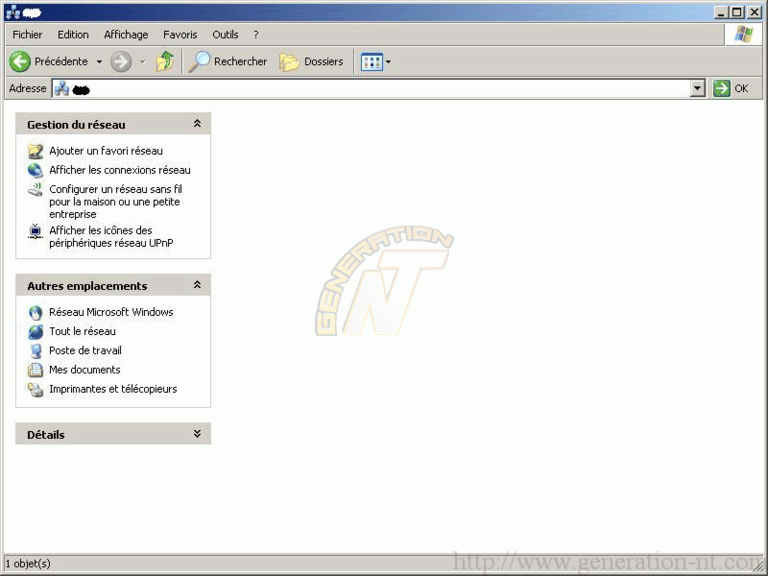Click the Détails header title
The image size is (768, 576).
click(46, 435)
